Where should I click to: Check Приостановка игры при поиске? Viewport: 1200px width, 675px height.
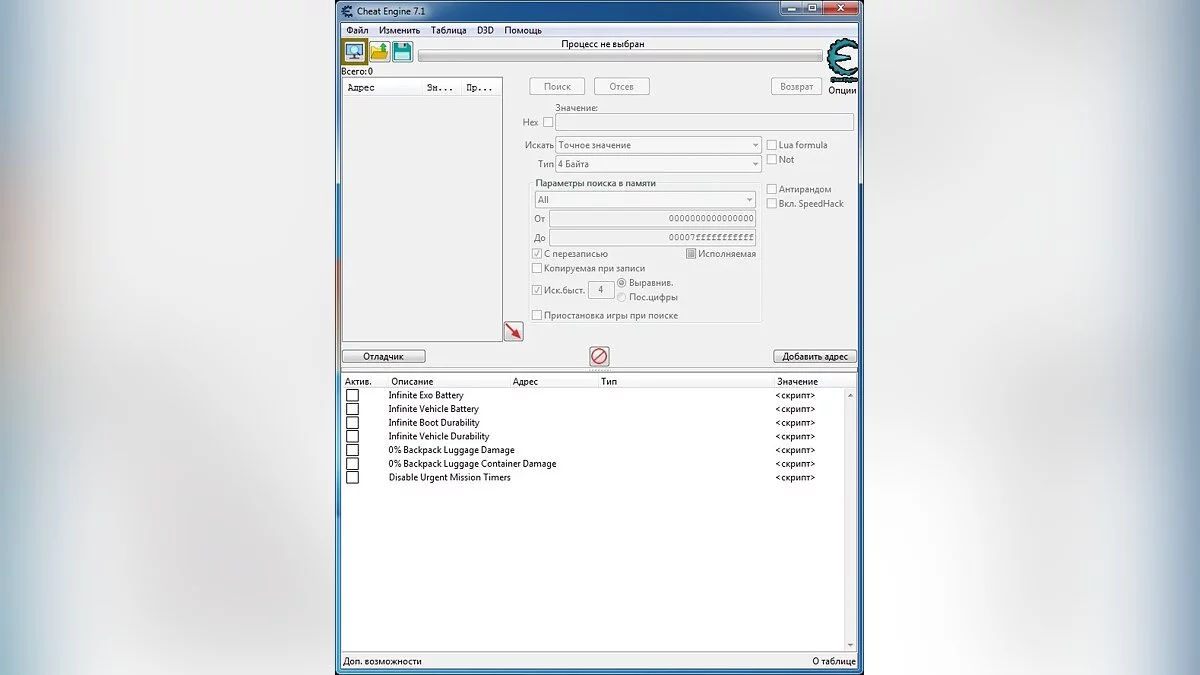tap(537, 315)
